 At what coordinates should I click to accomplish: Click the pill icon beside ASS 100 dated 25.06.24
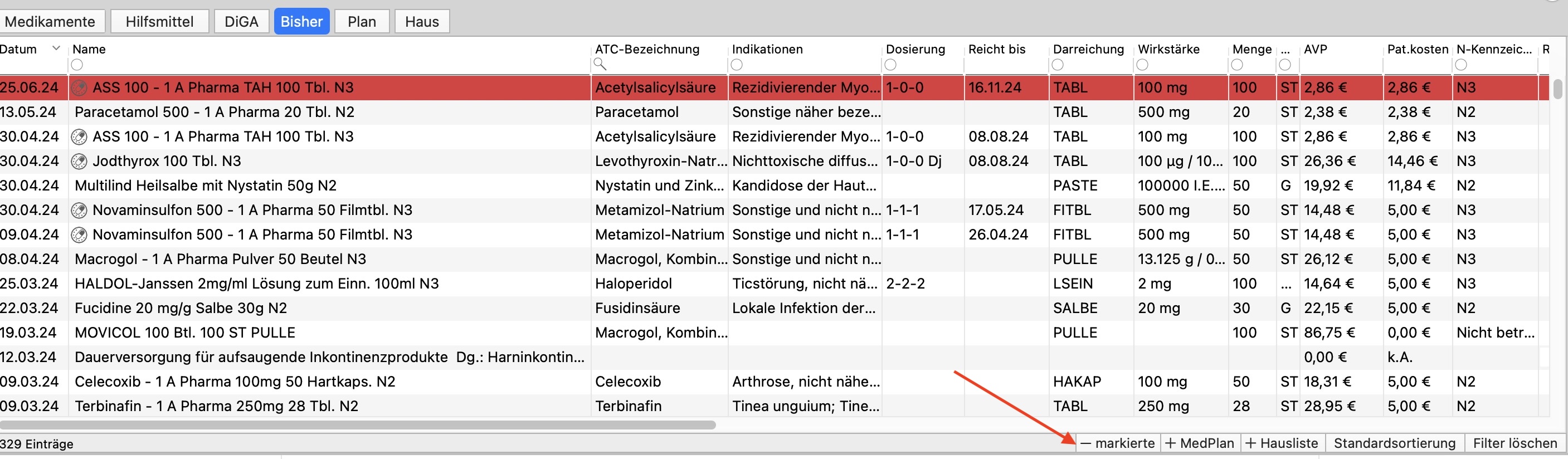(x=79, y=87)
